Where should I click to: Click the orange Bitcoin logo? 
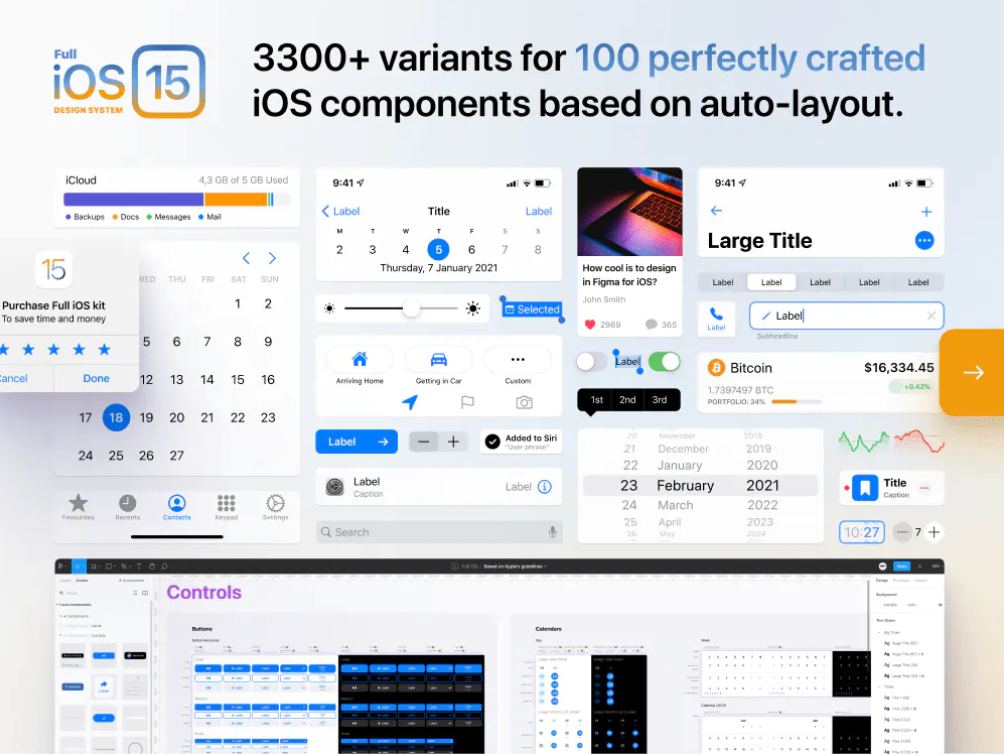tap(716, 367)
